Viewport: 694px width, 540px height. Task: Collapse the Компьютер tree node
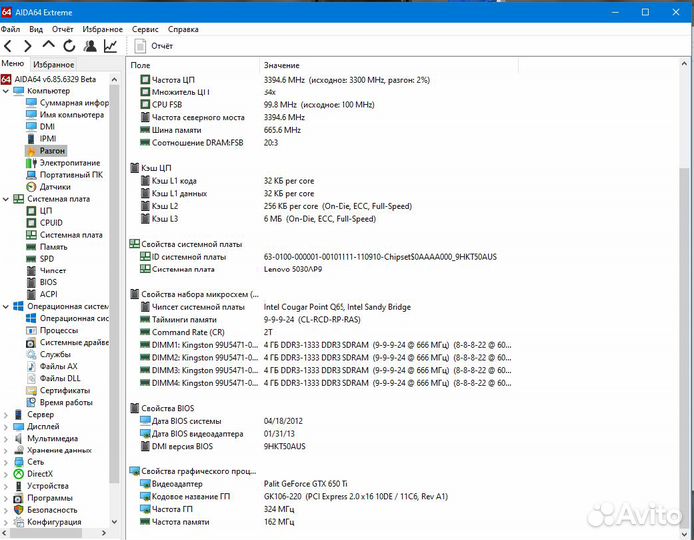[x=6, y=91]
